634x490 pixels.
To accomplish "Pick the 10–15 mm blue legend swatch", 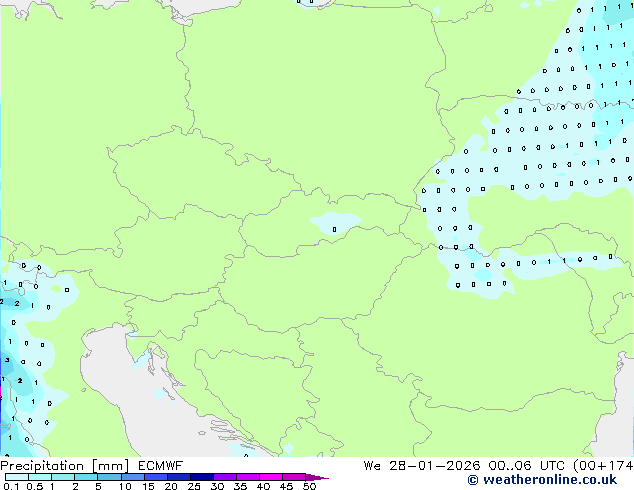I will point(133,477).
